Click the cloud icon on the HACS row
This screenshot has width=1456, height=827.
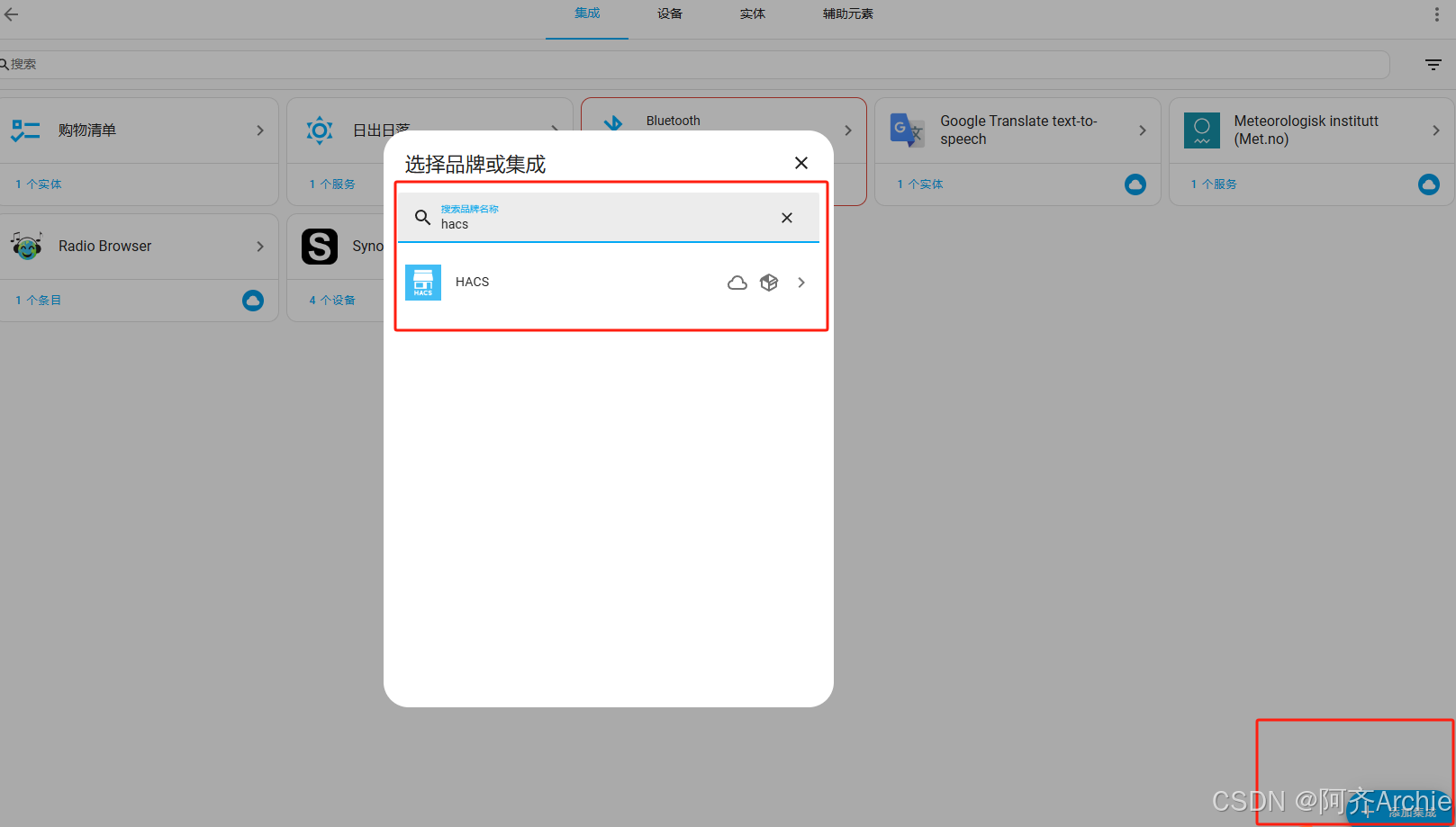[737, 283]
